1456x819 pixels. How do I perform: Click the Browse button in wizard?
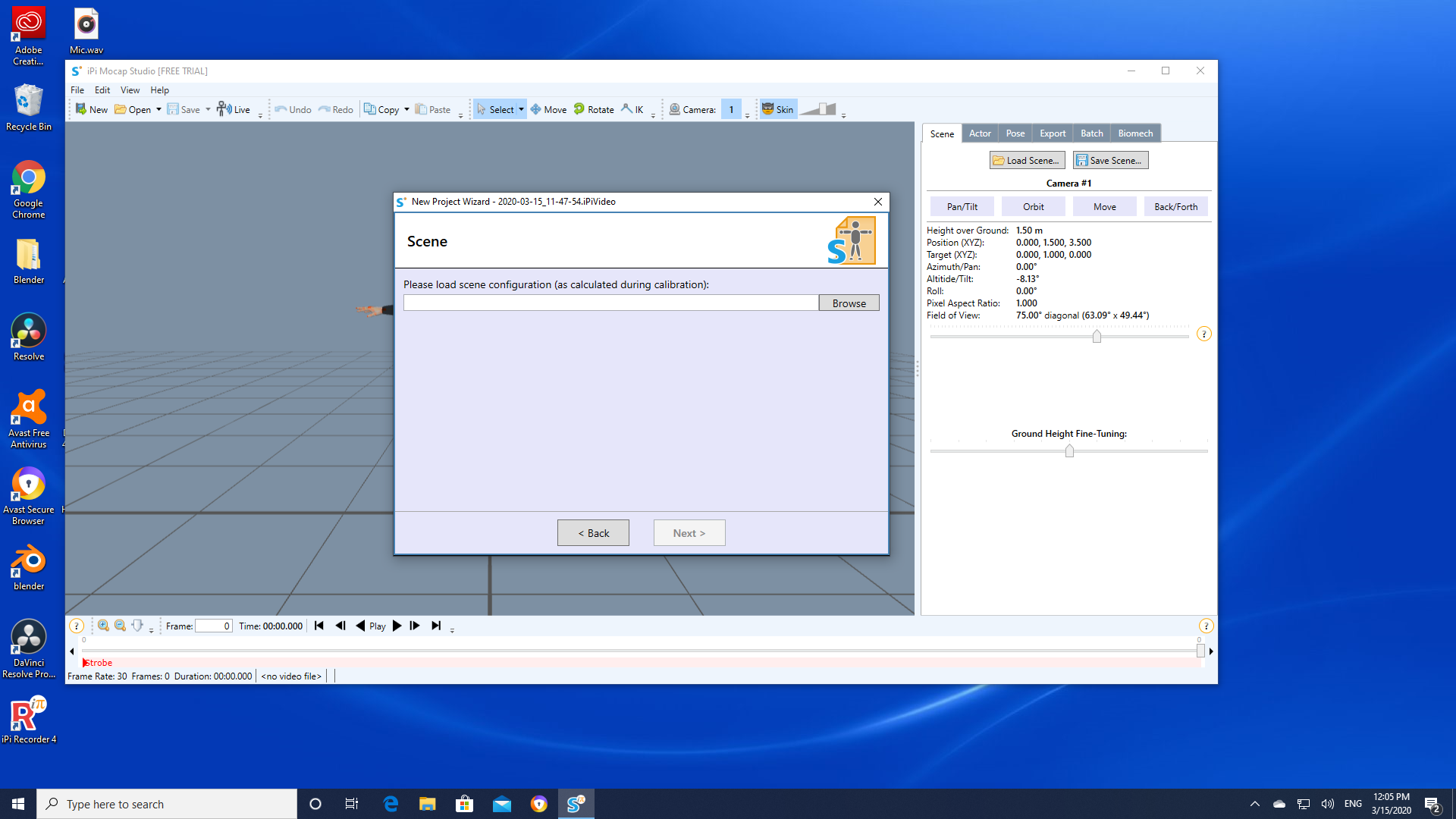(849, 303)
